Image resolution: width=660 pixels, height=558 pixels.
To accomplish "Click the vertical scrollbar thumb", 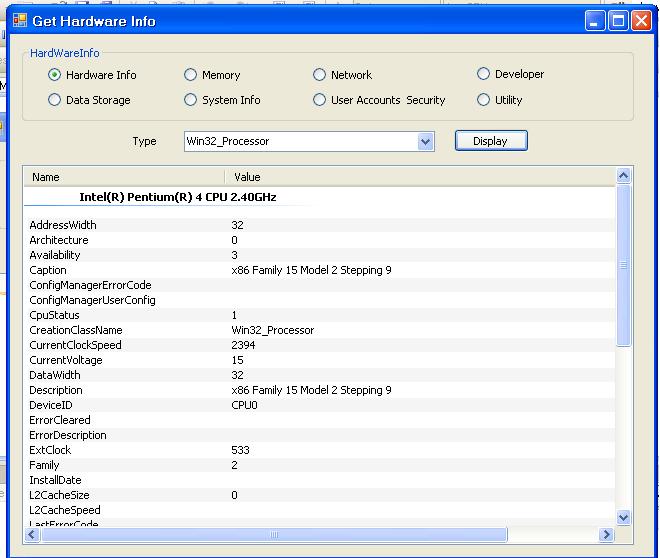I will pyautogui.click(x=623, y=265).
